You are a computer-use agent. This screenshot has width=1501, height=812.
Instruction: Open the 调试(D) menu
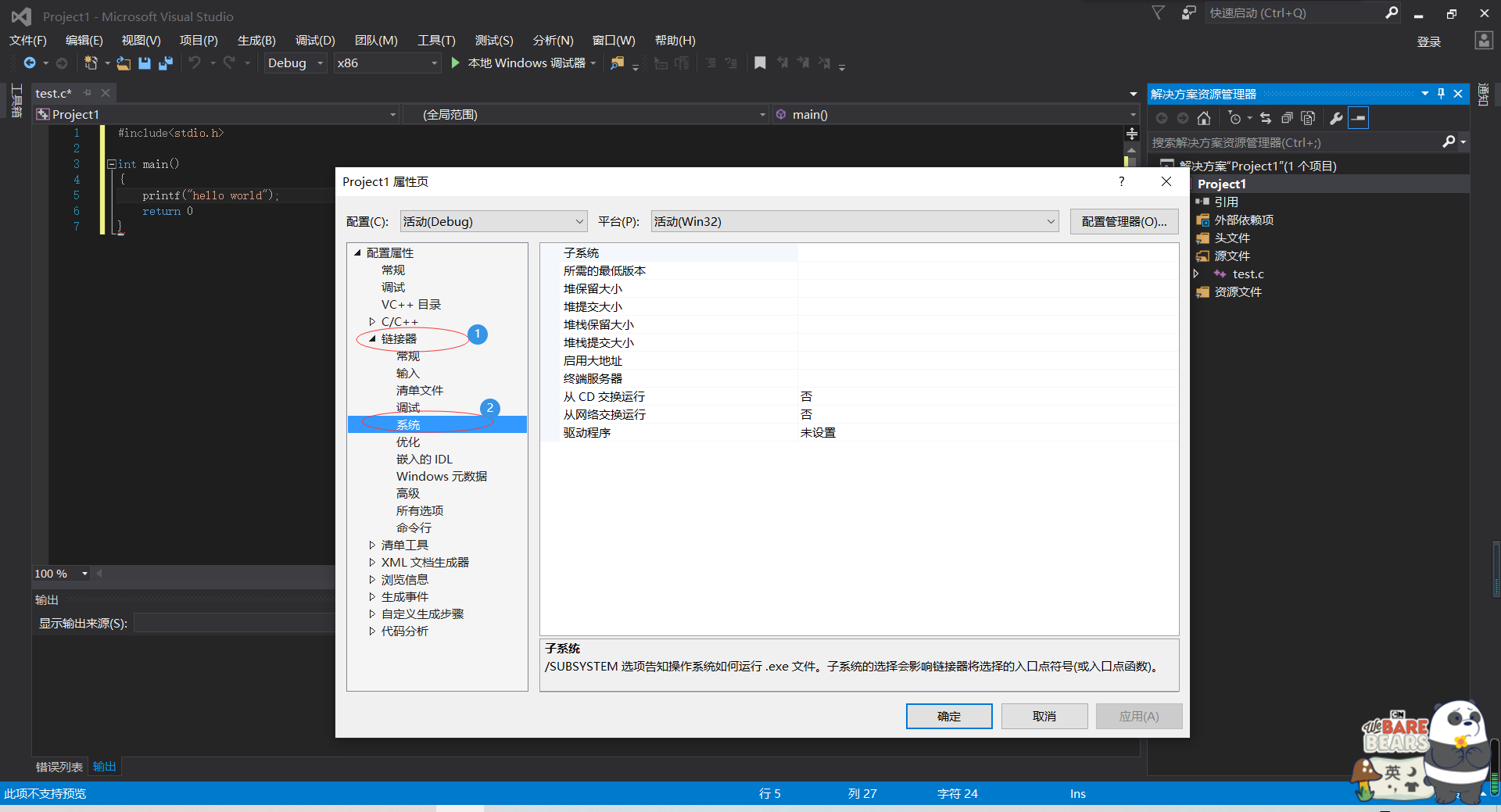315,41
